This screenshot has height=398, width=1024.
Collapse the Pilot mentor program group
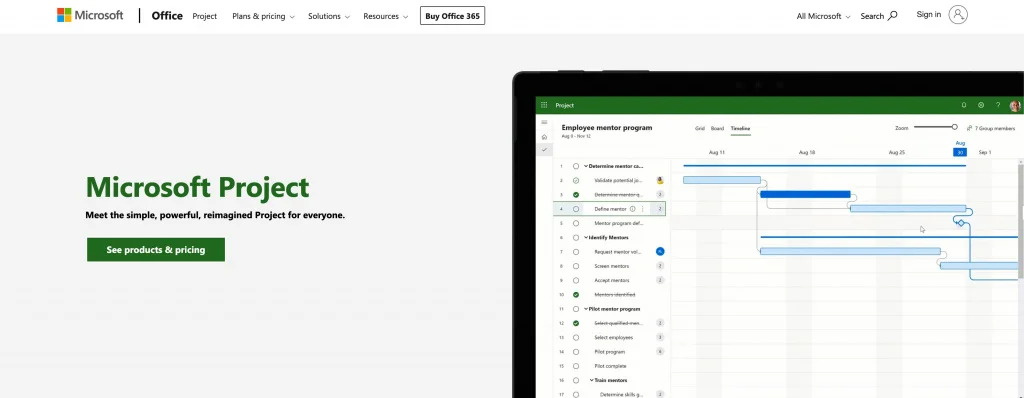click(x=586, y=308)
